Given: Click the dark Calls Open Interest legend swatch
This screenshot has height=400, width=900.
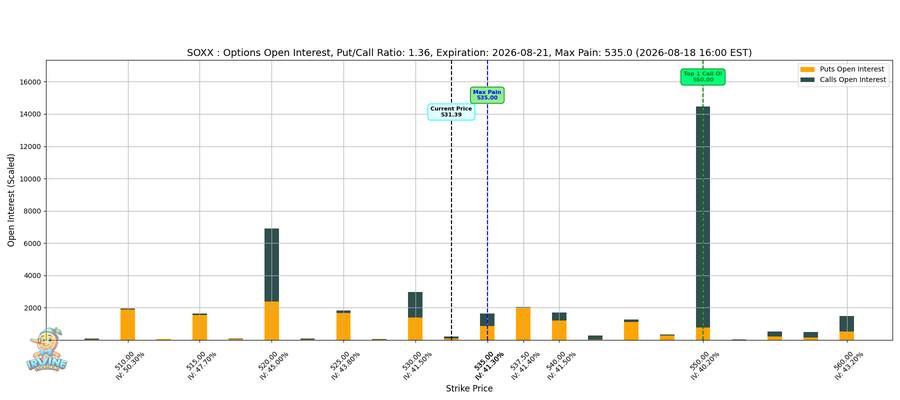Looking at the screenshot, I should point(808,80).
